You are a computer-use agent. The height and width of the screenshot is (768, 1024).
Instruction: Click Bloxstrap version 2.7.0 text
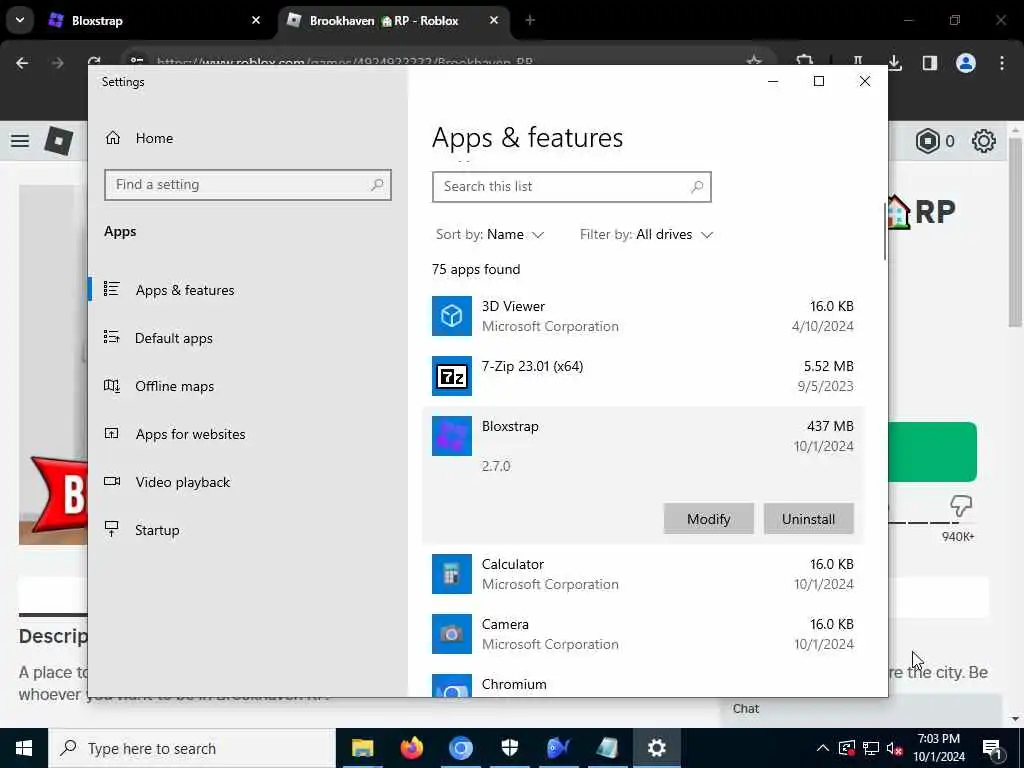tap(496, 466)
